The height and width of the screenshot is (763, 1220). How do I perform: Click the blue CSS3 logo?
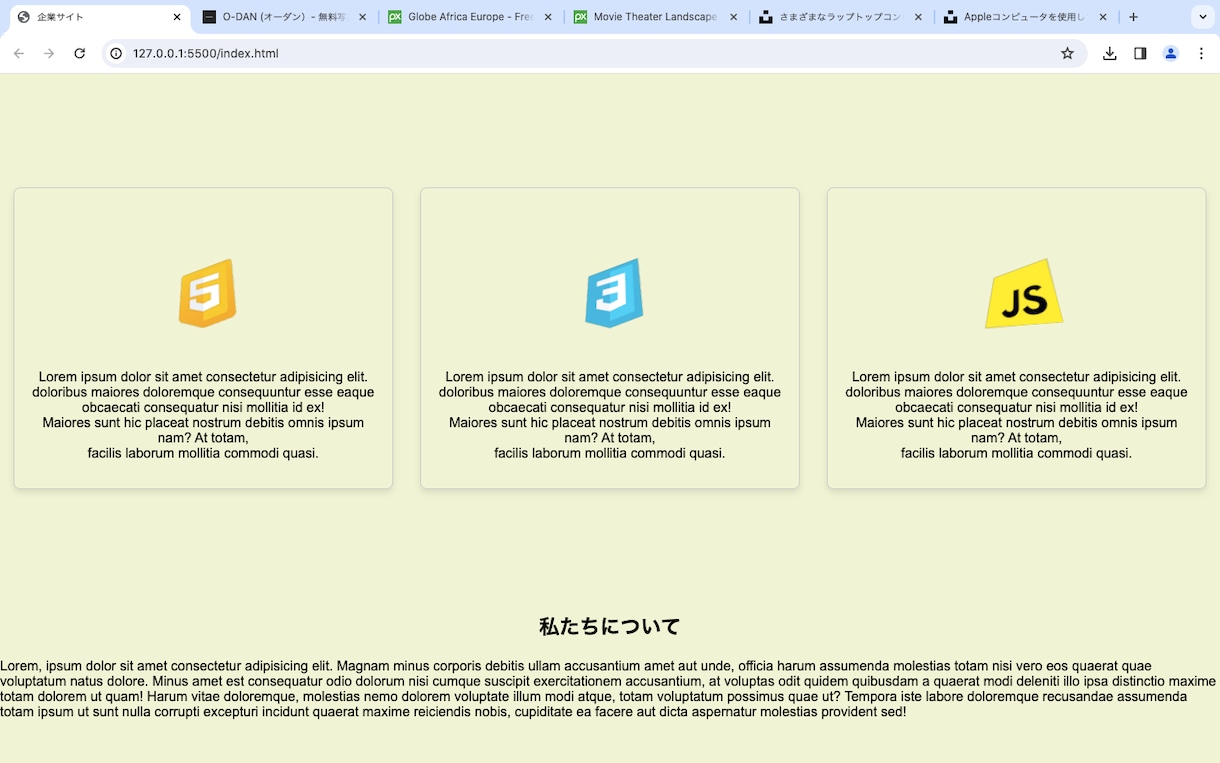click(x=614, y=293)
